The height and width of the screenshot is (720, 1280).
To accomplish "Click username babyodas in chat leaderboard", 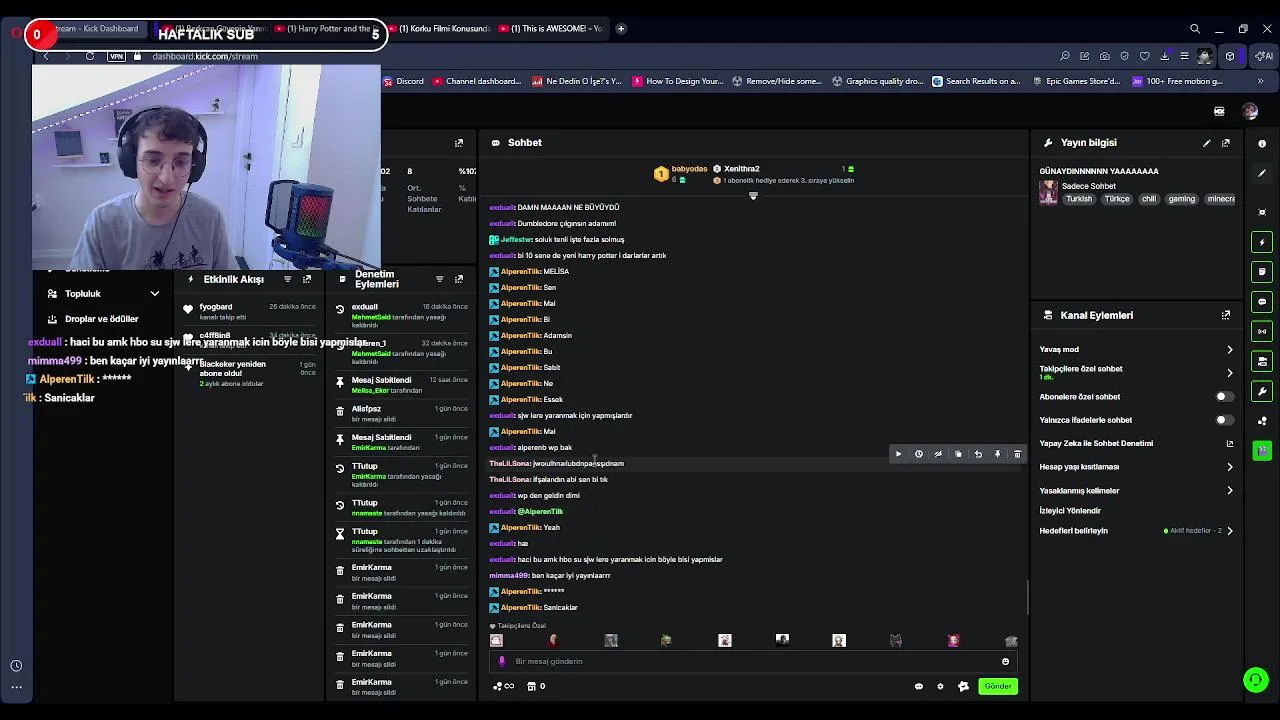I will pos(689,169).
